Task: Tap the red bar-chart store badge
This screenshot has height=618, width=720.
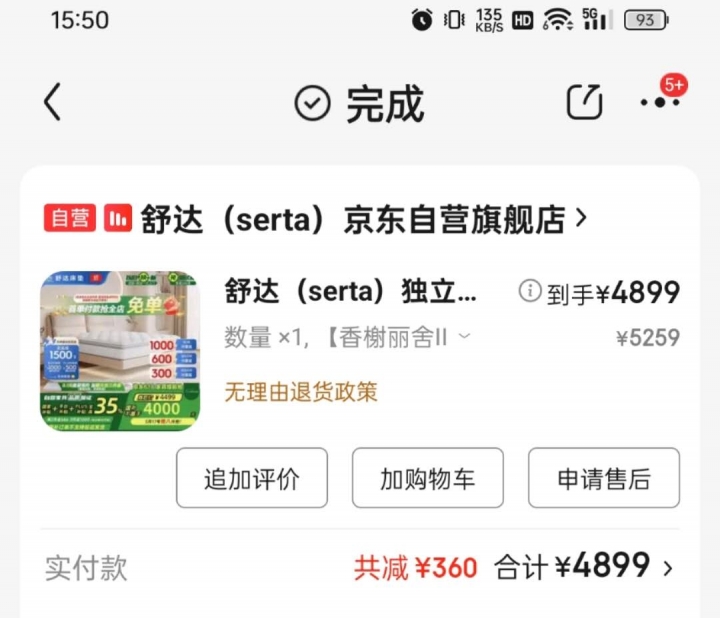Action: click(118, 218)
